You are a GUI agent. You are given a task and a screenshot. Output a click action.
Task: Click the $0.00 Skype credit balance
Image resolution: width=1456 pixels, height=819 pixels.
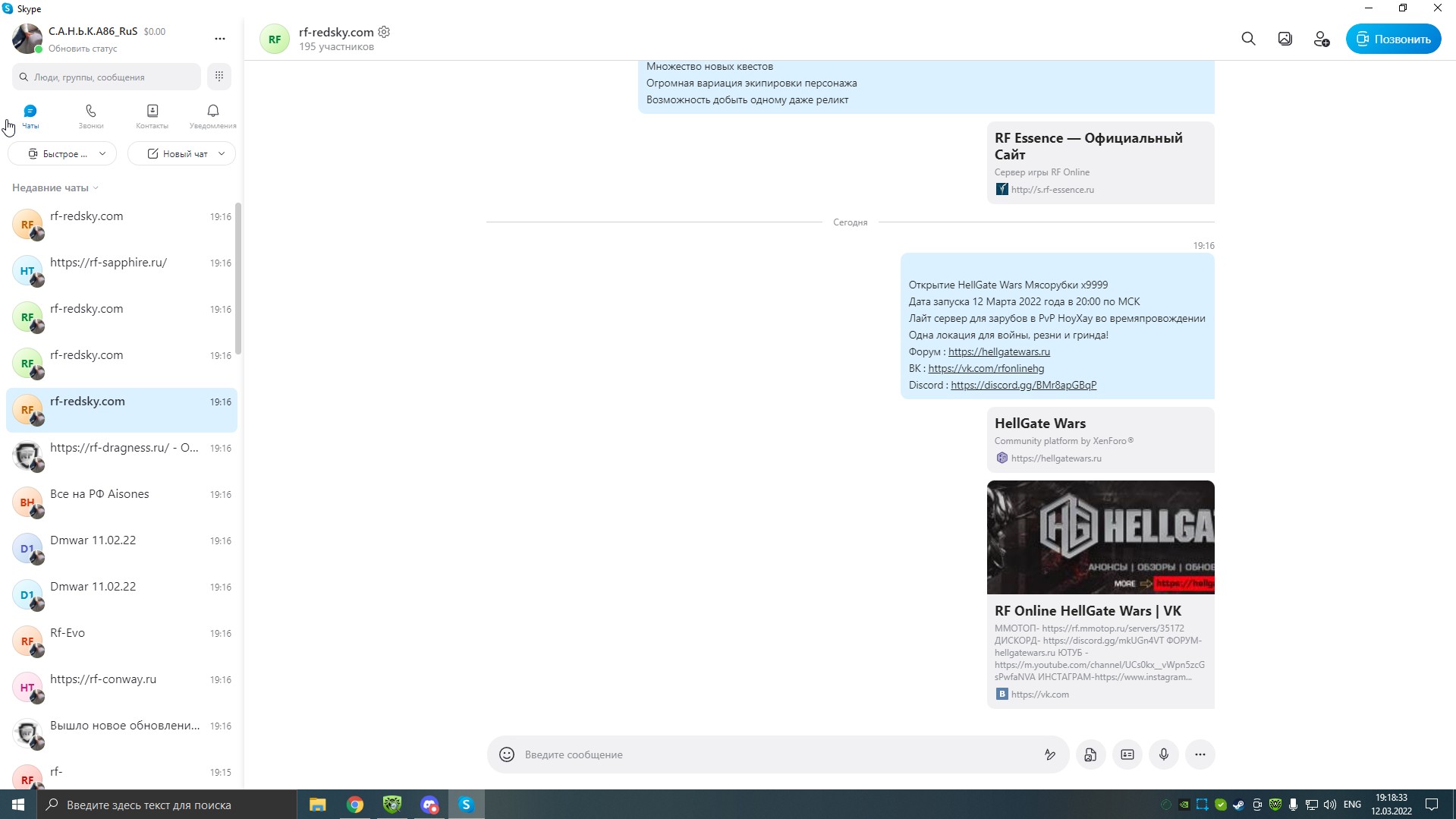pos(155,32)
